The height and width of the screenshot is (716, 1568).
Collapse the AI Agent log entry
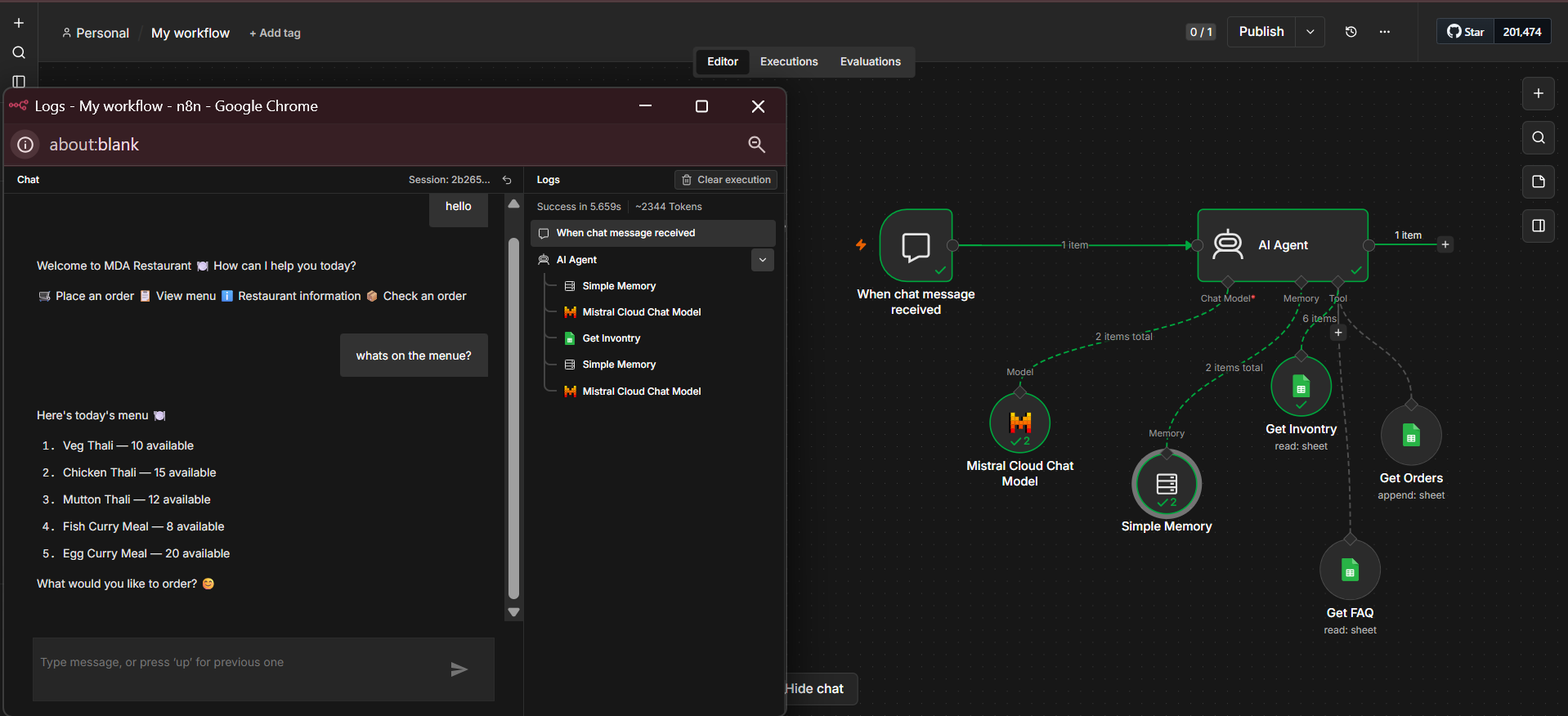point(763,260)
